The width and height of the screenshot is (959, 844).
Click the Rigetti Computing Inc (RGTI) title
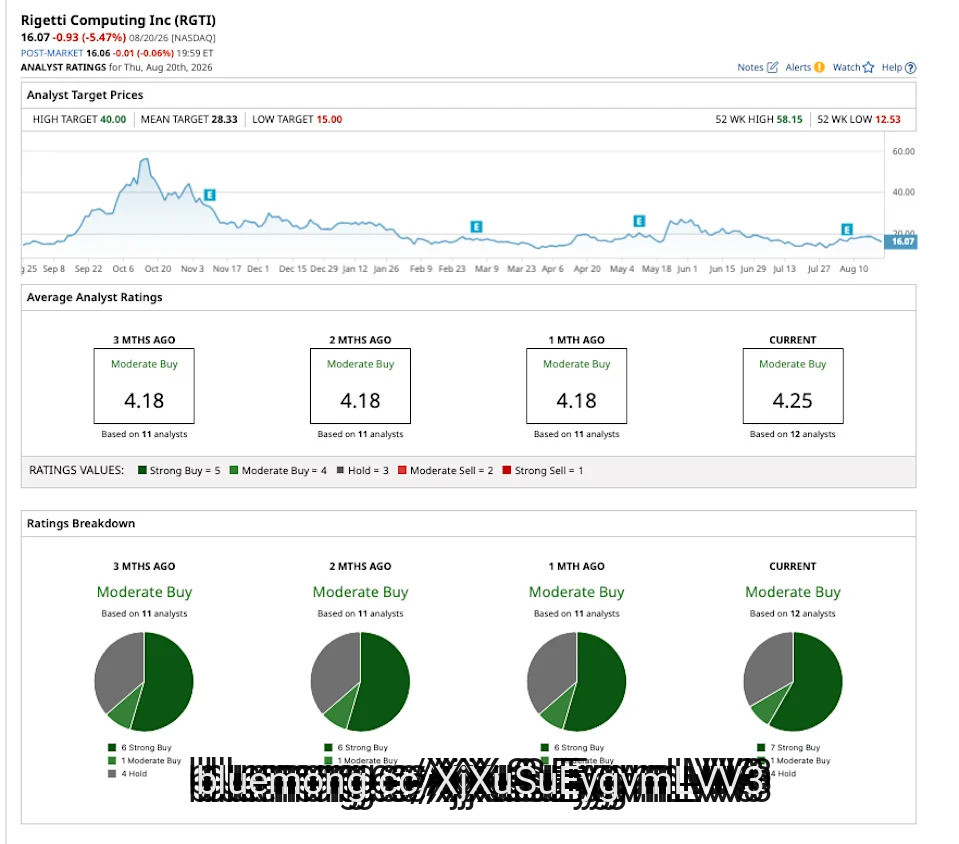[118, 20]
